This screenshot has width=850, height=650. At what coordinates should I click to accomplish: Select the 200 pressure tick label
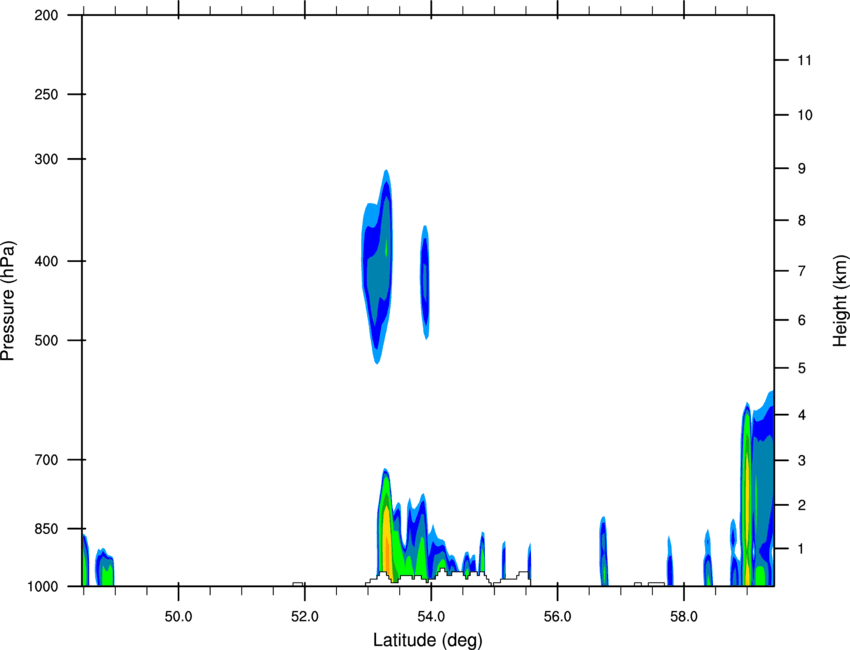coord(46,15)
